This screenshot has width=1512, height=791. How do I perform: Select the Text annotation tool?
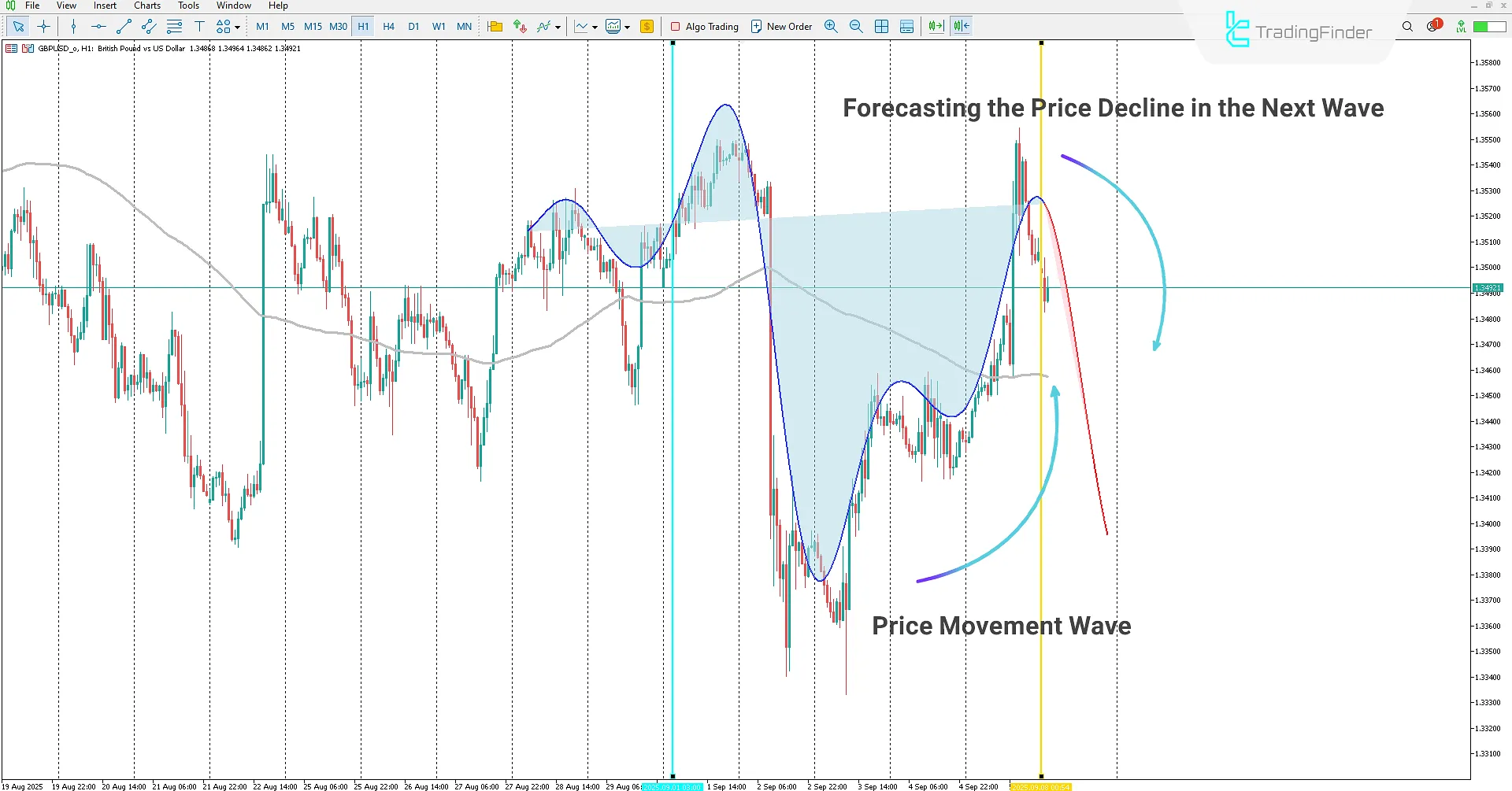[199, 26]
